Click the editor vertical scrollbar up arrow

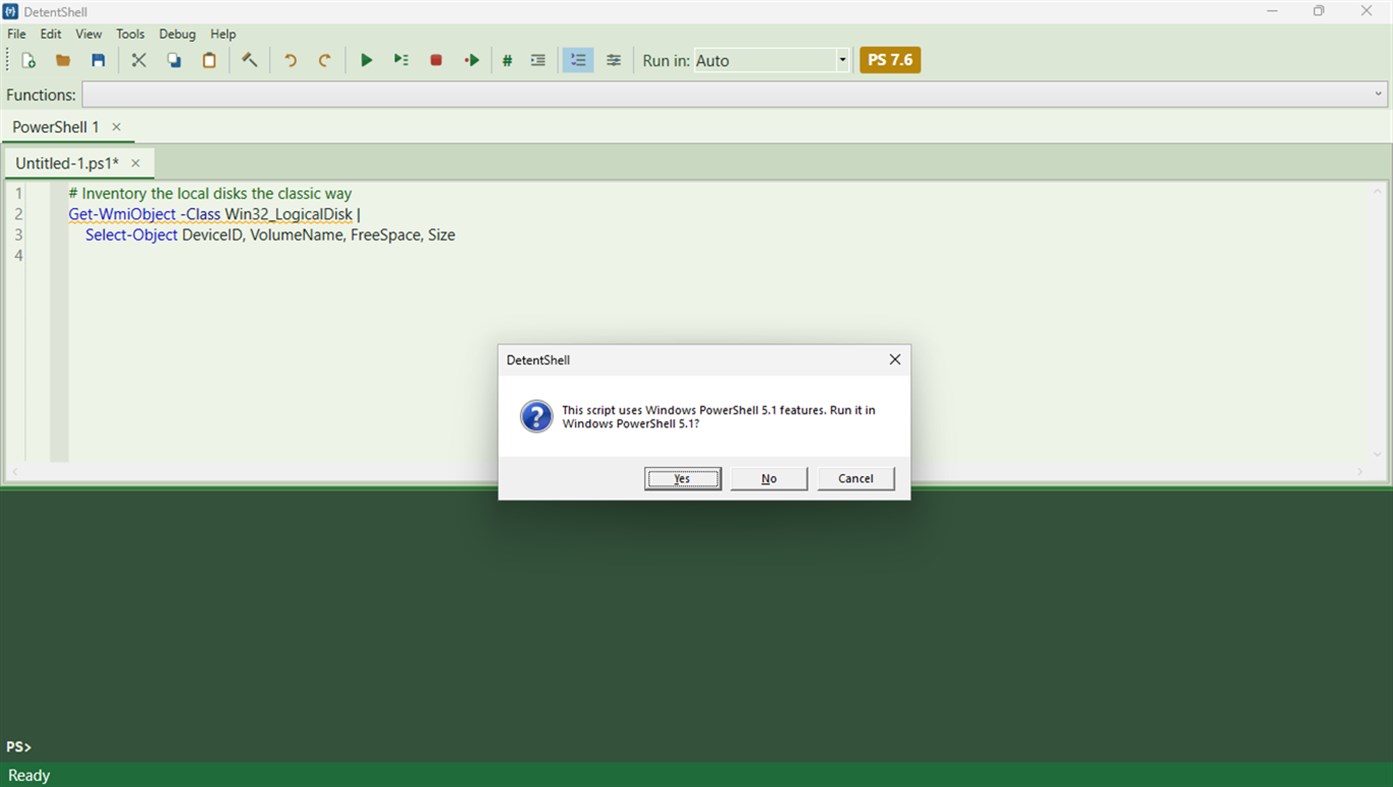click(1377, 192)
